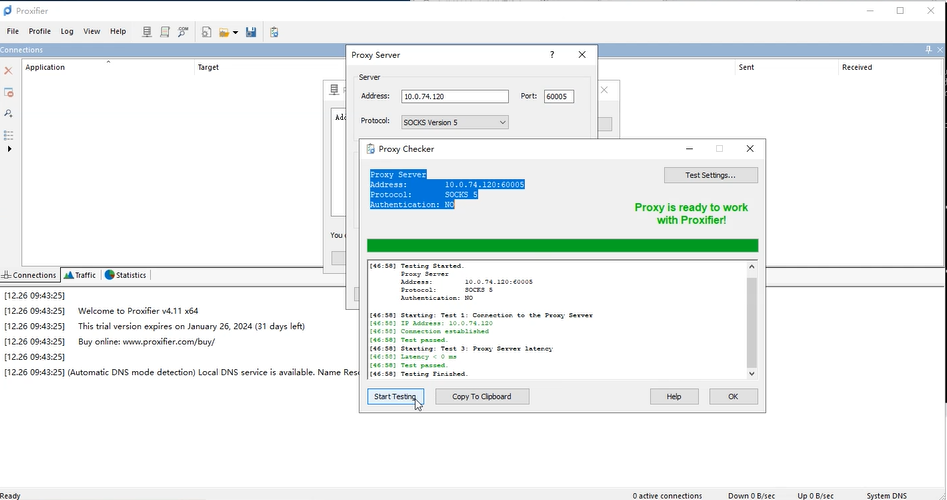The height and width of the screenshot is (500, 947).
Task: Click 'Up 0 B/sec' status entry
Action: click(815, 496)
